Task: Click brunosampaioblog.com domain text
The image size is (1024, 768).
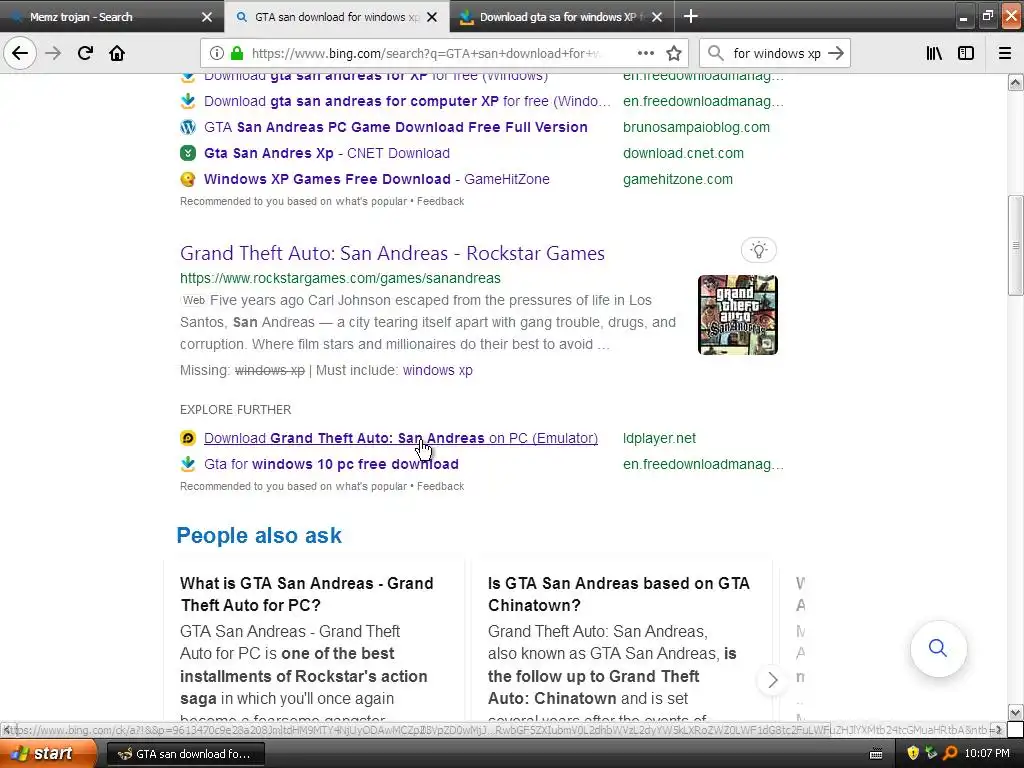Action: point(696,127)
